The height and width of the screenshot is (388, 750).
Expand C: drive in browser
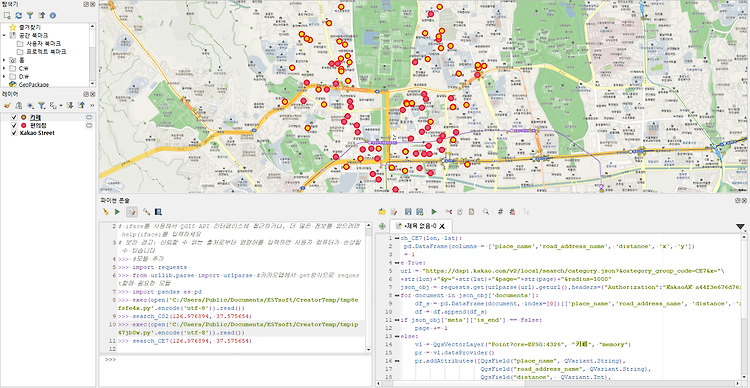point(4,68)
